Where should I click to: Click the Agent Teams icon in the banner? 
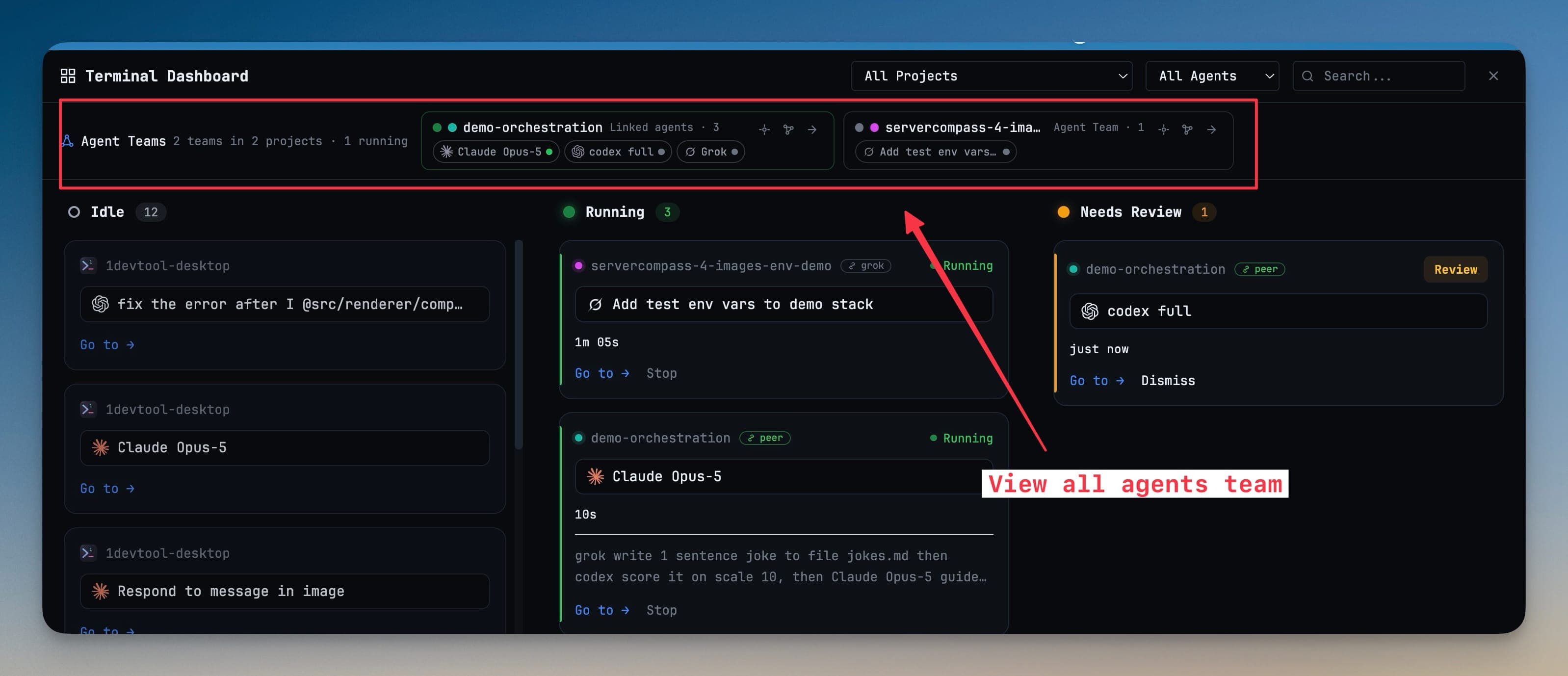click(x=68, y=141)
